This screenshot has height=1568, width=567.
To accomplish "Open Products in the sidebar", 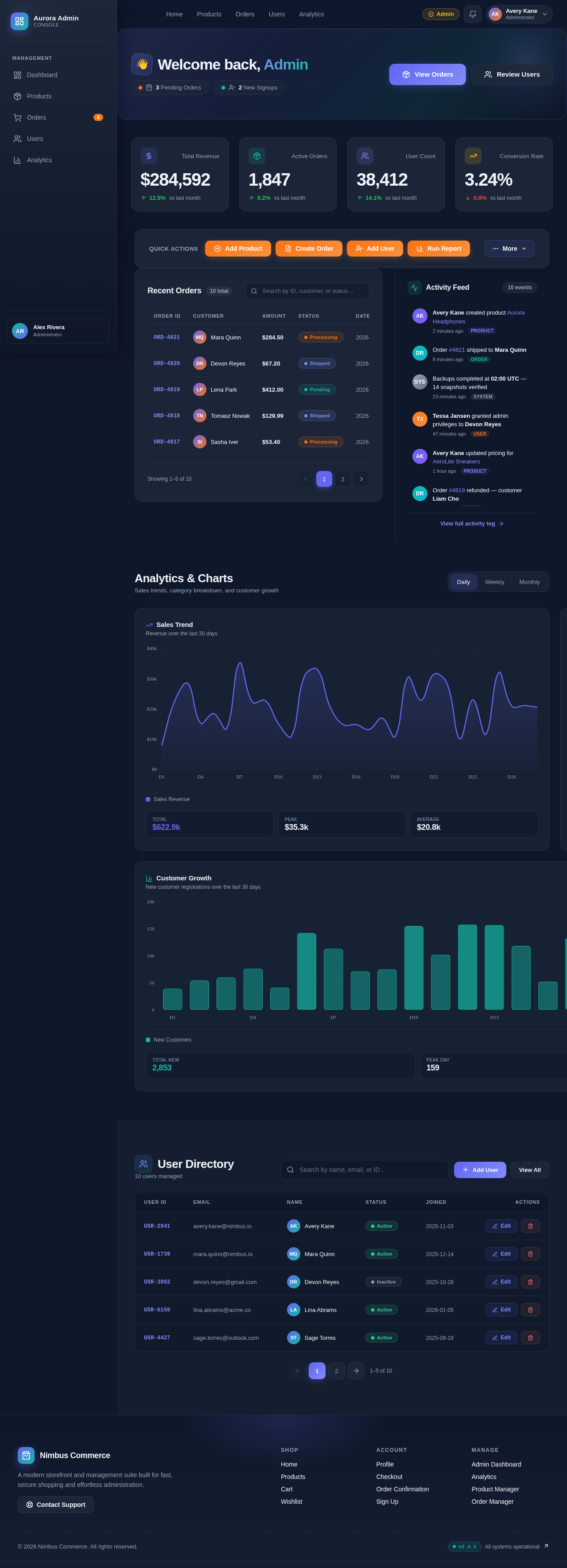I will tap(58, 96).
